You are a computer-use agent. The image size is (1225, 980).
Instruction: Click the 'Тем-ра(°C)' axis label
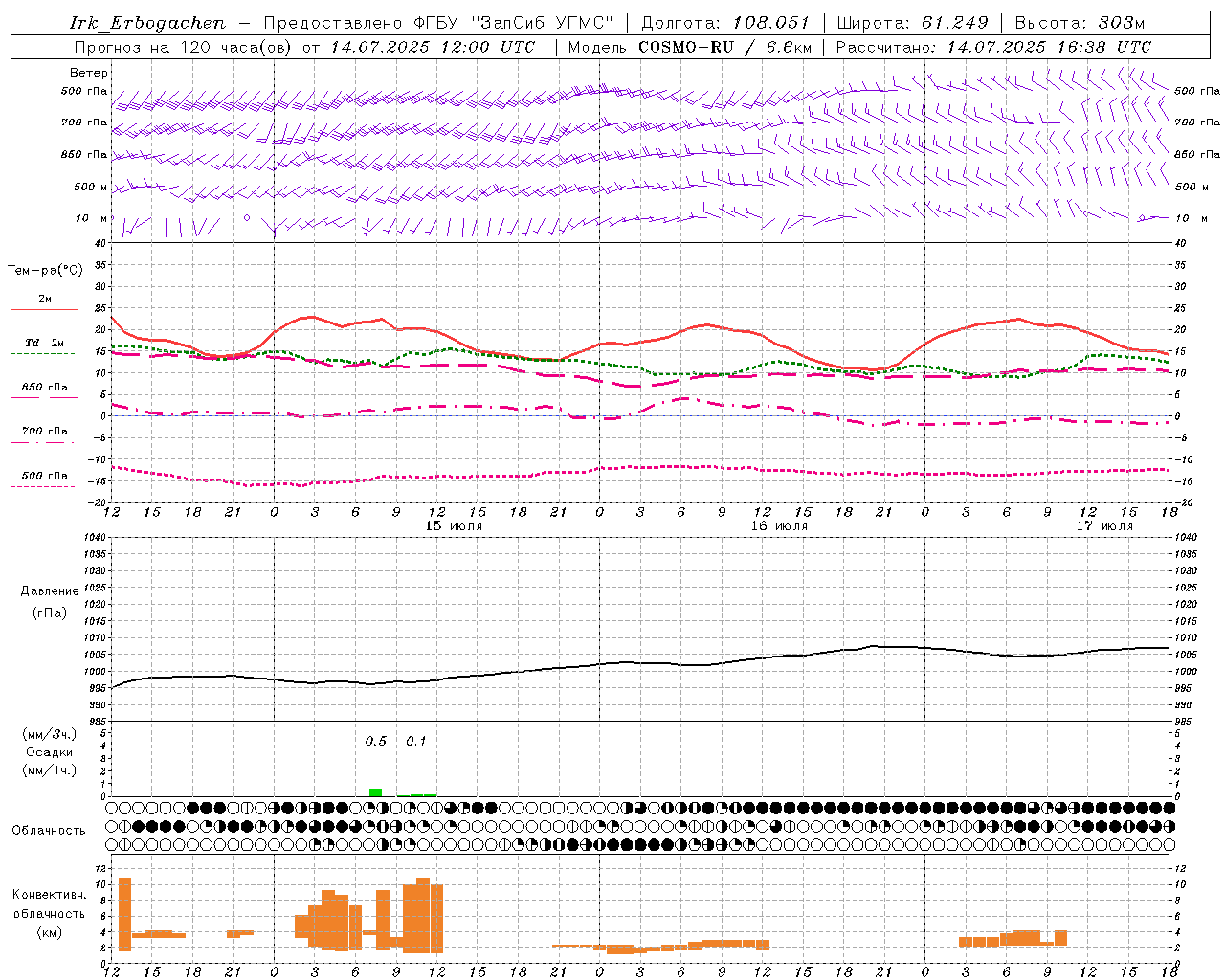(45, 271)
